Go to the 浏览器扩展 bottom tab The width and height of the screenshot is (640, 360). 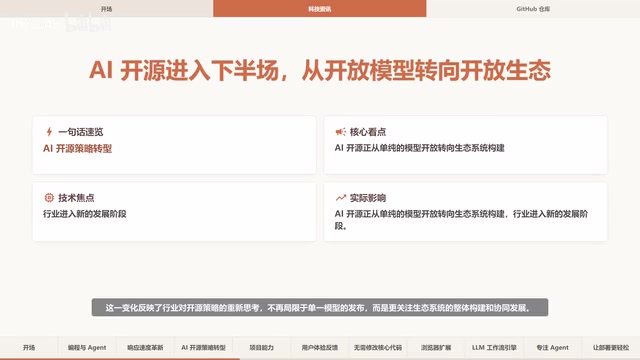[x=436, y=347]
